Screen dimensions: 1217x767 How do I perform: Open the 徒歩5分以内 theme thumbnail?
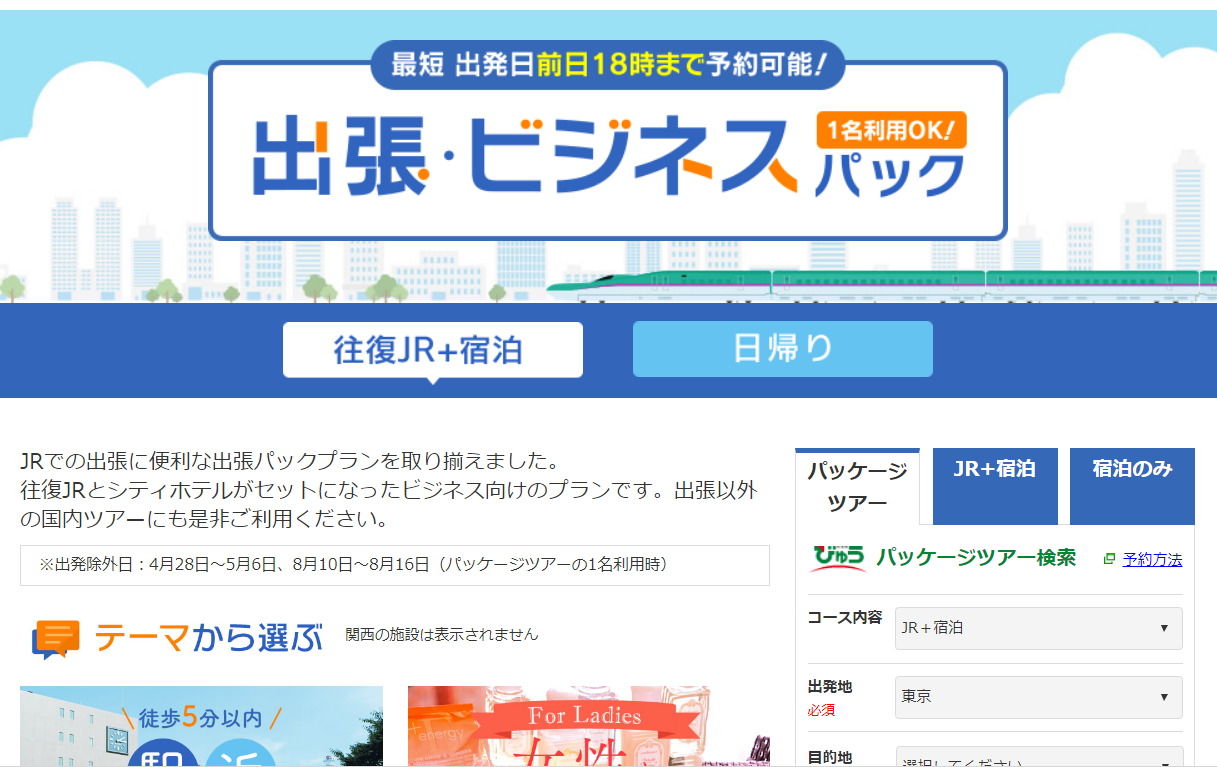click(201, 726)
